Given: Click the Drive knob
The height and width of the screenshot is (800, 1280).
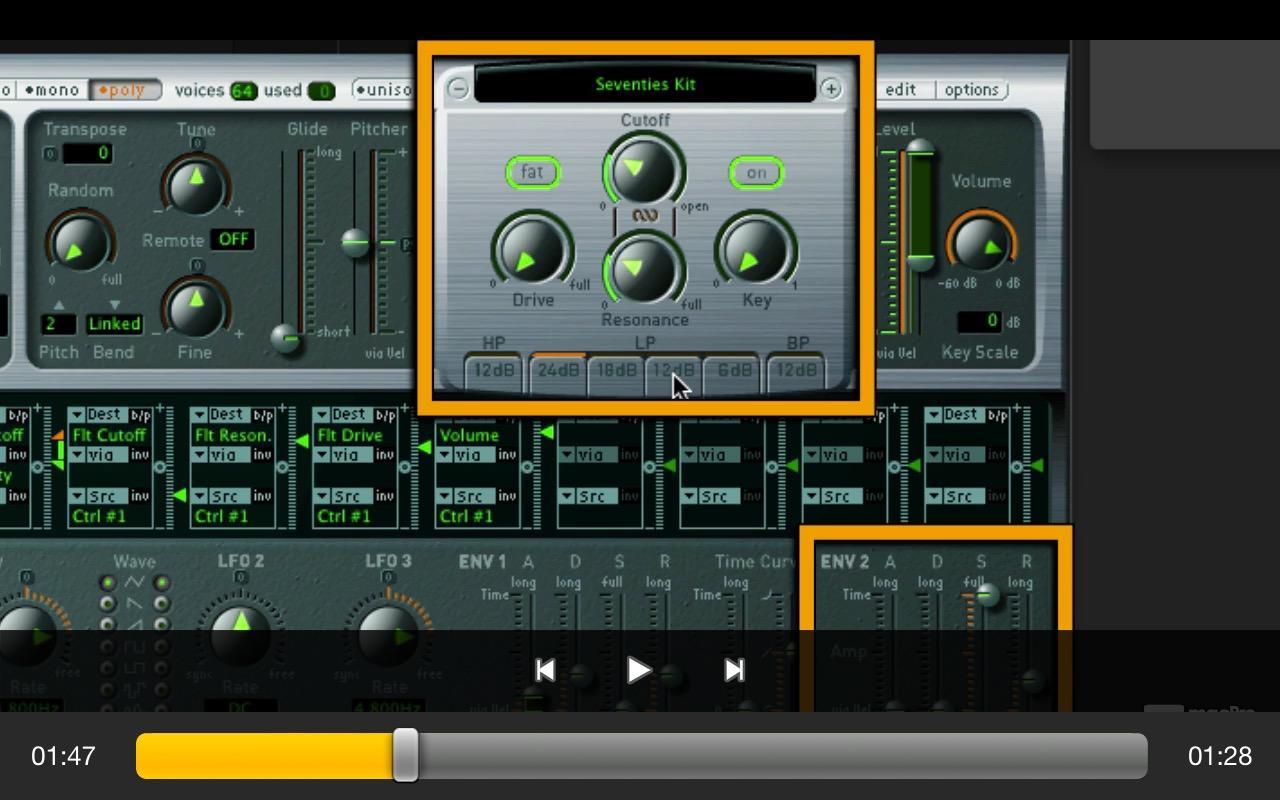Looking at the screenshot, I should coord(531,250).
